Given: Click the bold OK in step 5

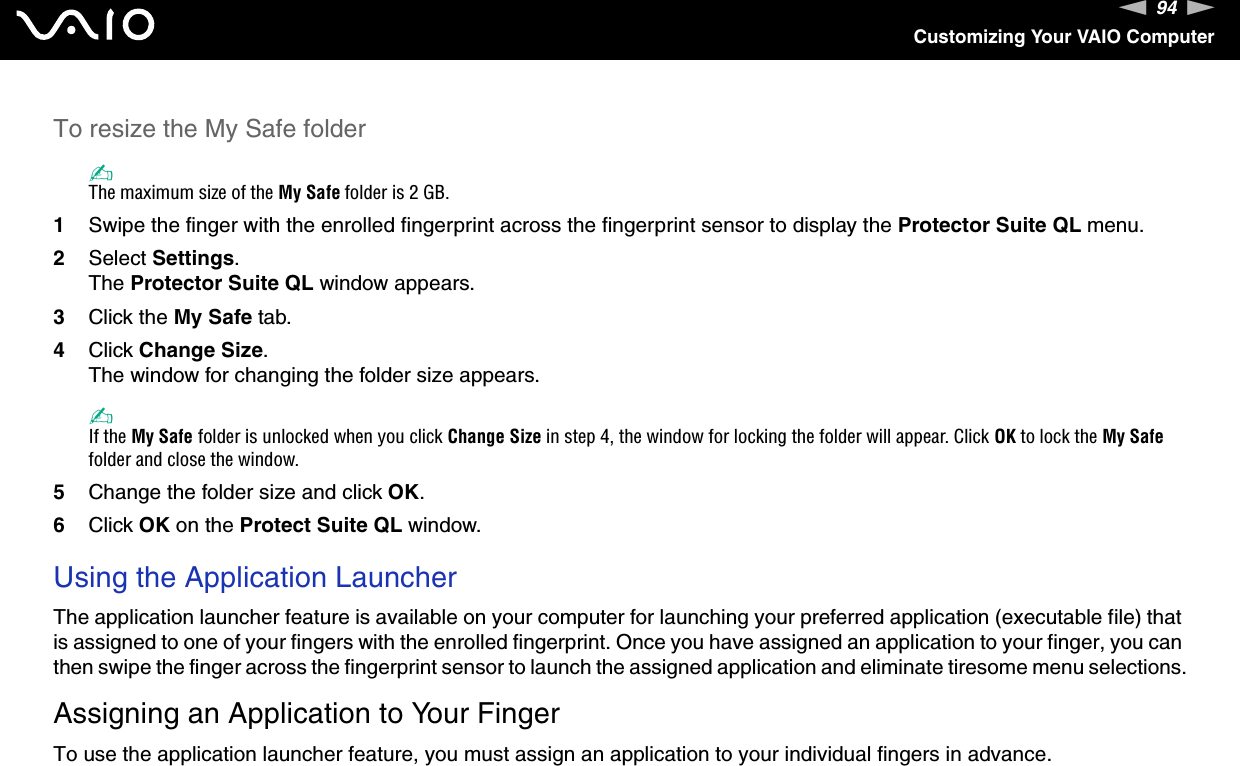Looking at the screenshot, I should 403,492.
